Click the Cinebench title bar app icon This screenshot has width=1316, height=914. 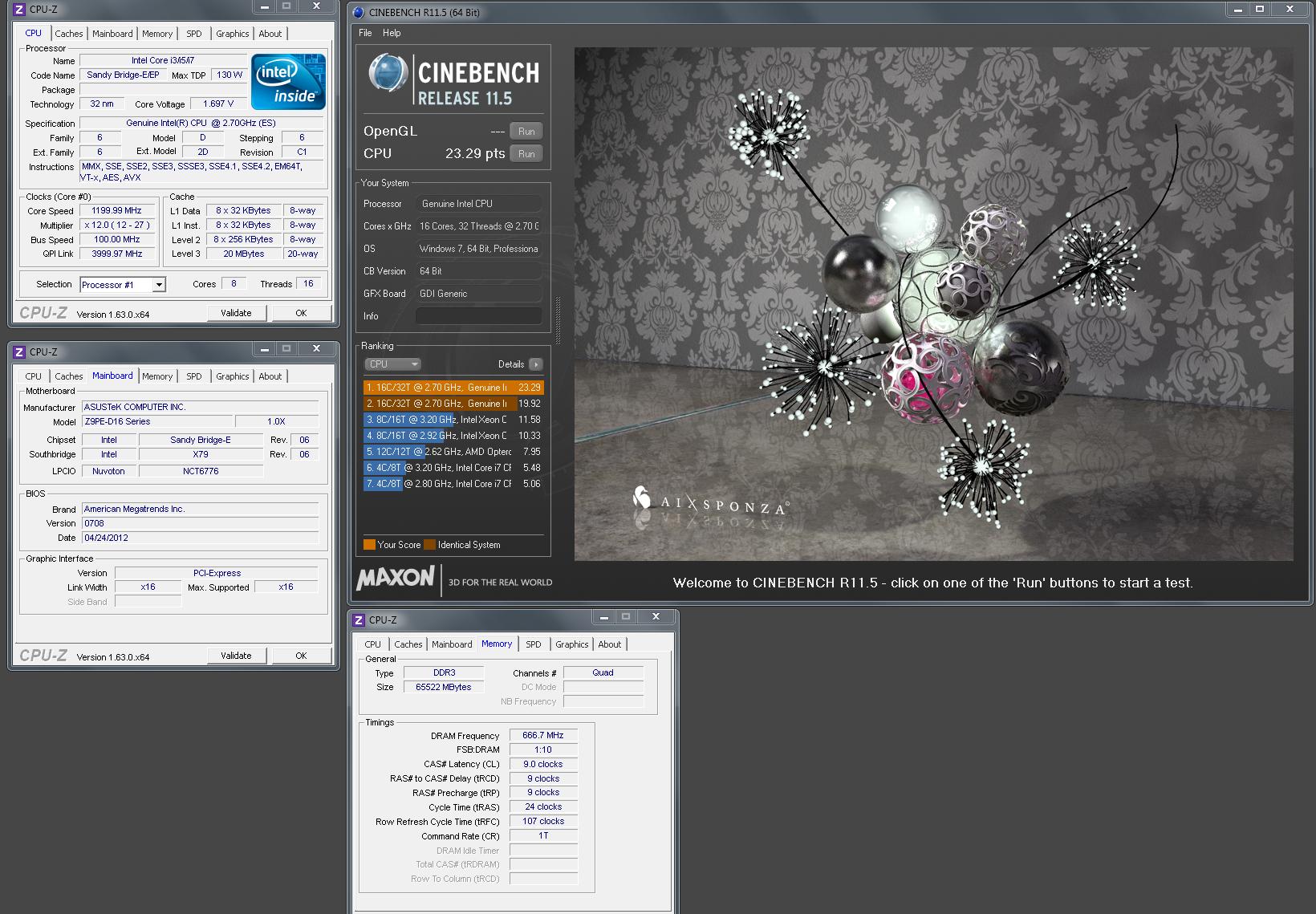tap(359, 12)
